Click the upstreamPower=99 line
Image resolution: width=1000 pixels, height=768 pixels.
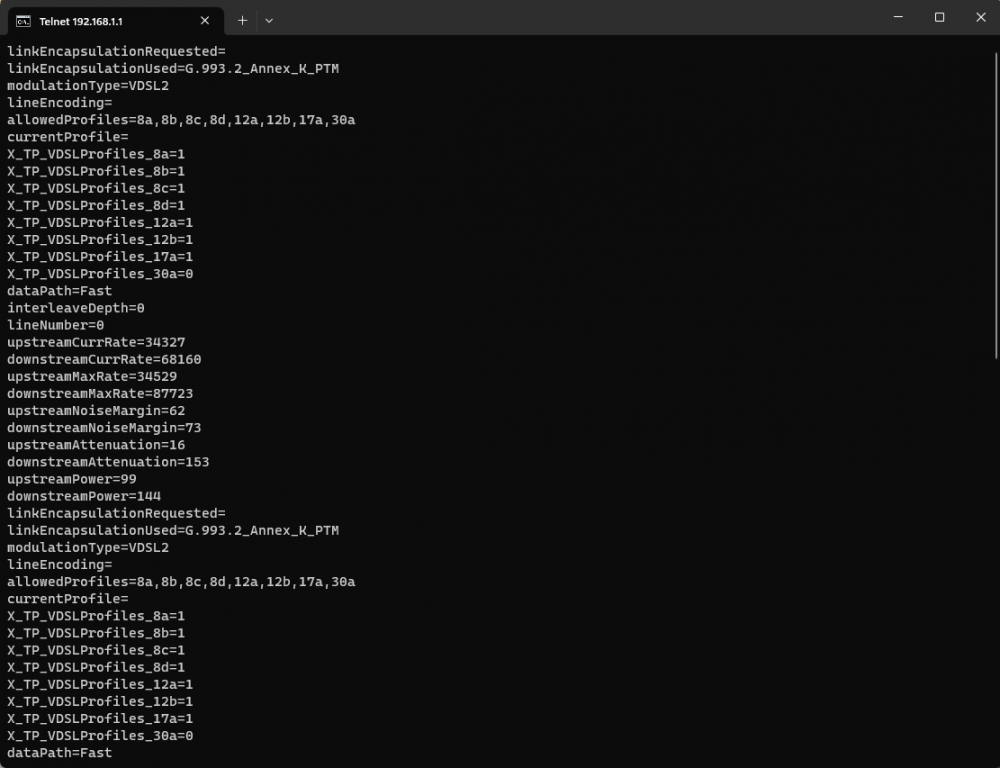pyautogui.click(x=72, y=479)
